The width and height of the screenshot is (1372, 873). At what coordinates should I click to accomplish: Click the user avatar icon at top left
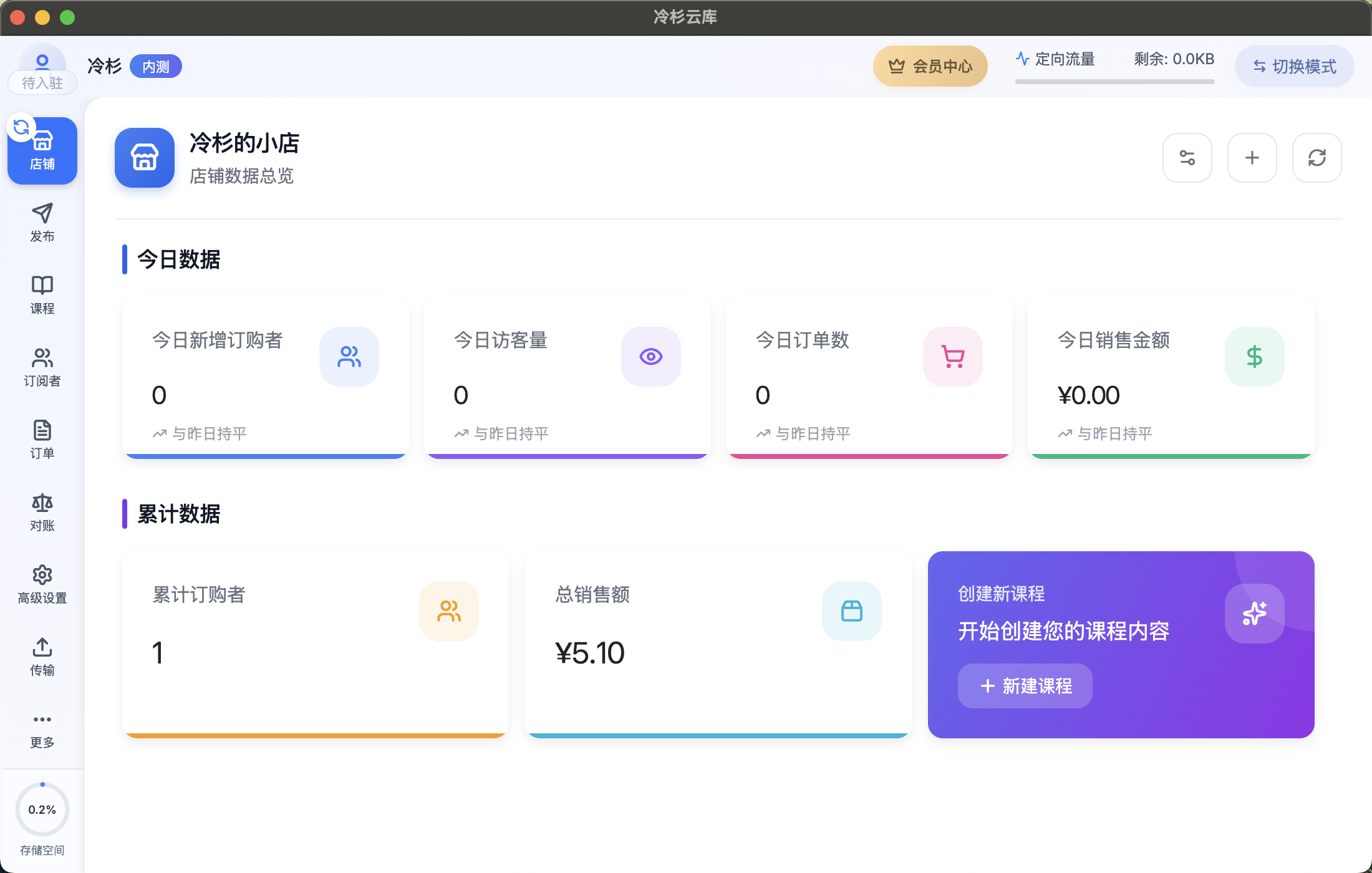pos(42,62)
